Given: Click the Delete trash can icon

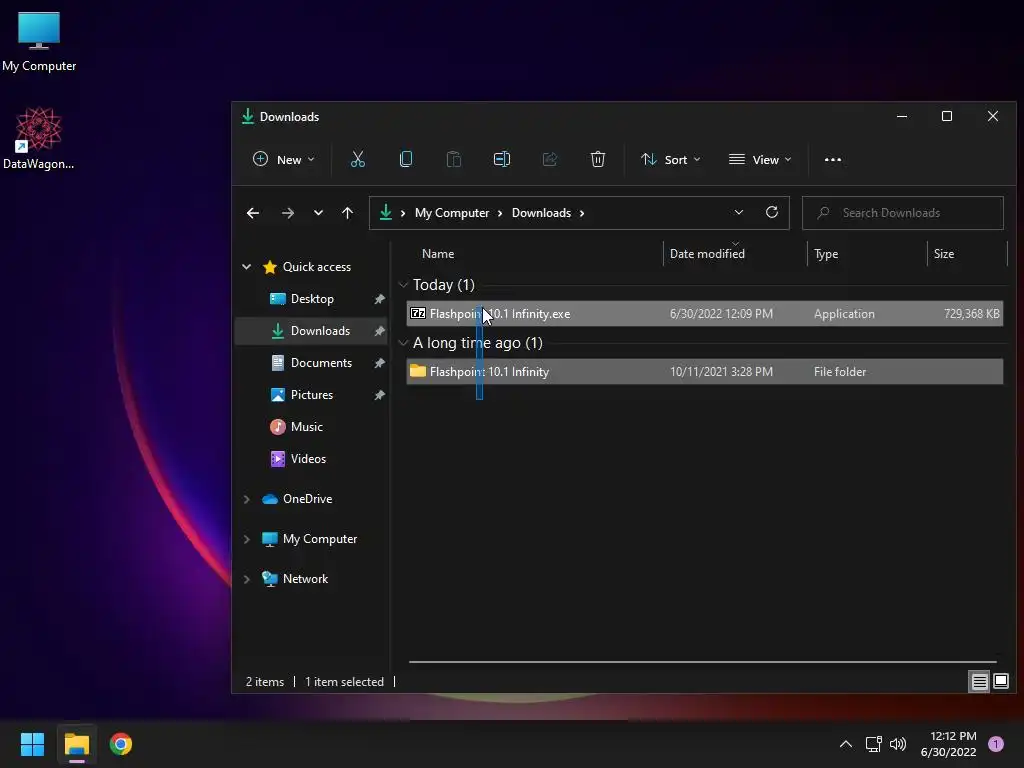Looking at the screenshot, I should pyautogui.click(x=598, y=159).
